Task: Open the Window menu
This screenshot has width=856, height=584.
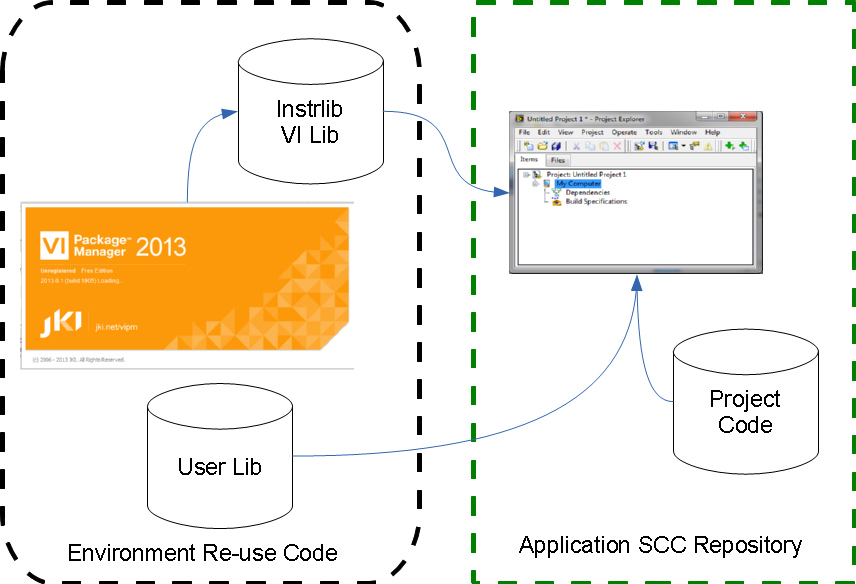Action: [683, 132]
